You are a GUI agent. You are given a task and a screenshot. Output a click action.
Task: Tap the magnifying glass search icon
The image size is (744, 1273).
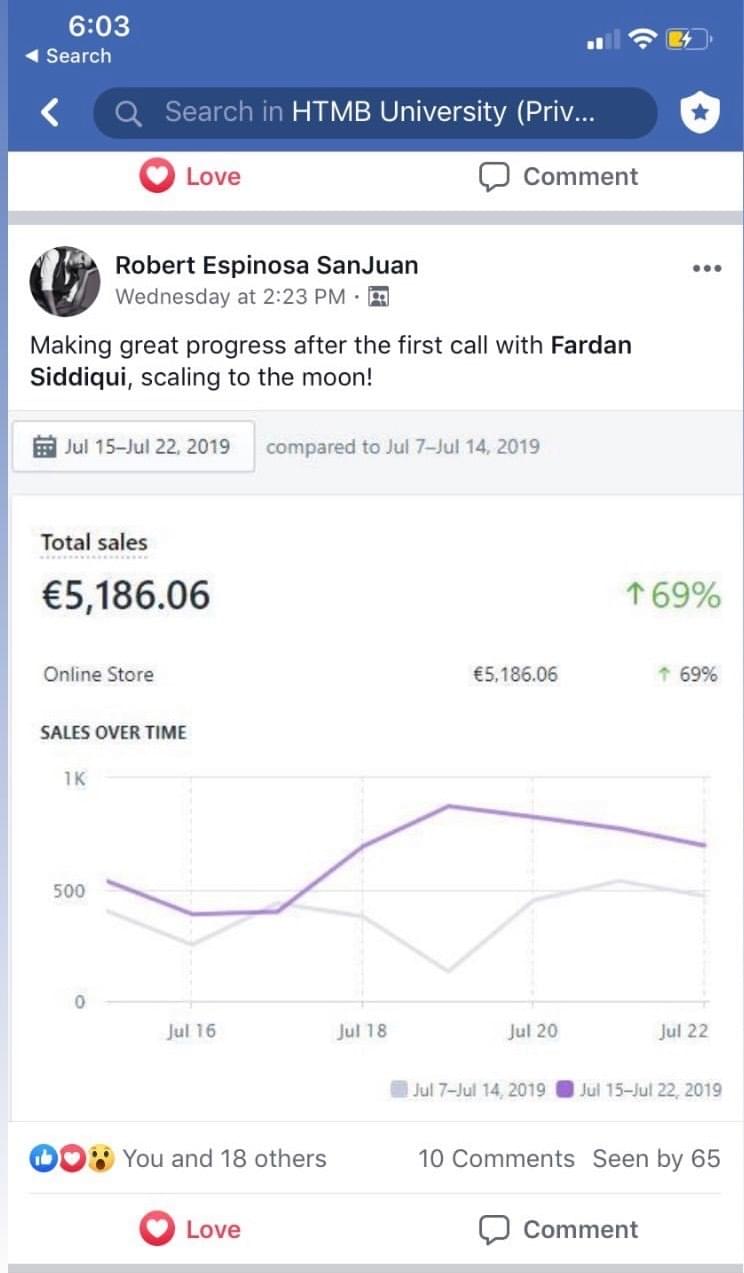(129, 113)
